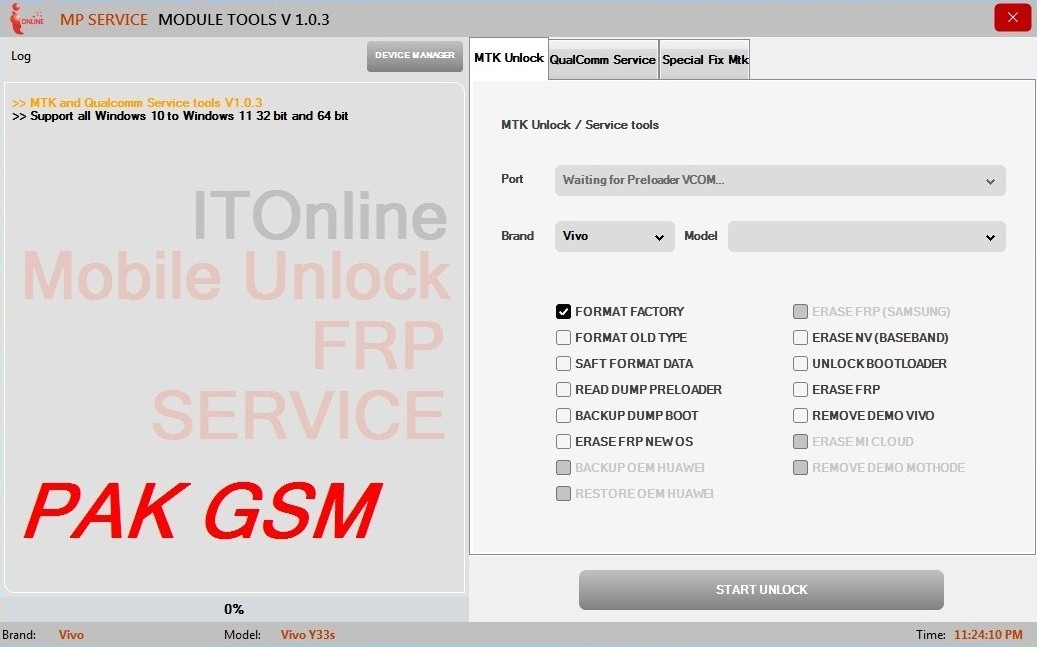Toggle the BACKUP OEM HUAWEI checkbox
Image resolution: width=1037 pixels, height=647 pixels.
(563, 468)
